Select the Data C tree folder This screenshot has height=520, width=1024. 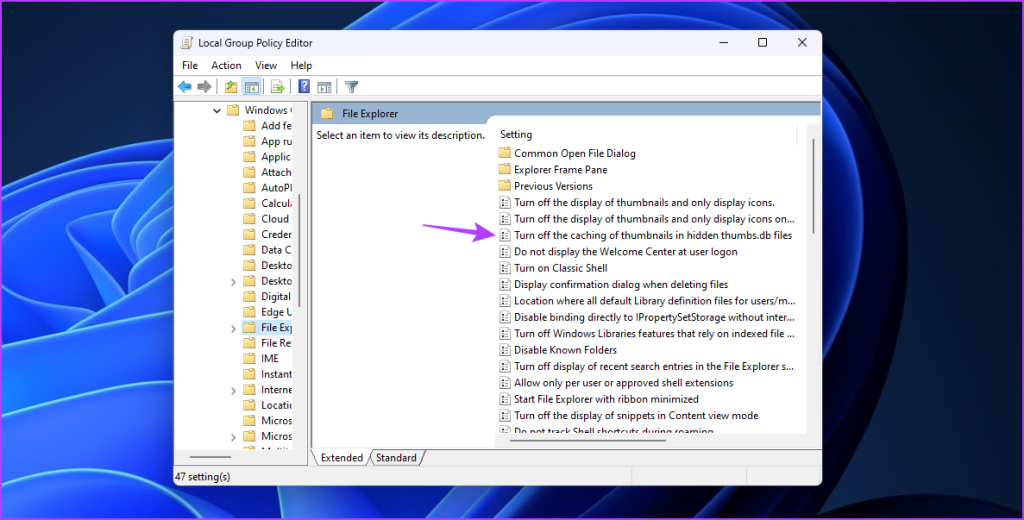pyautogui.click(x=267, y=250)
